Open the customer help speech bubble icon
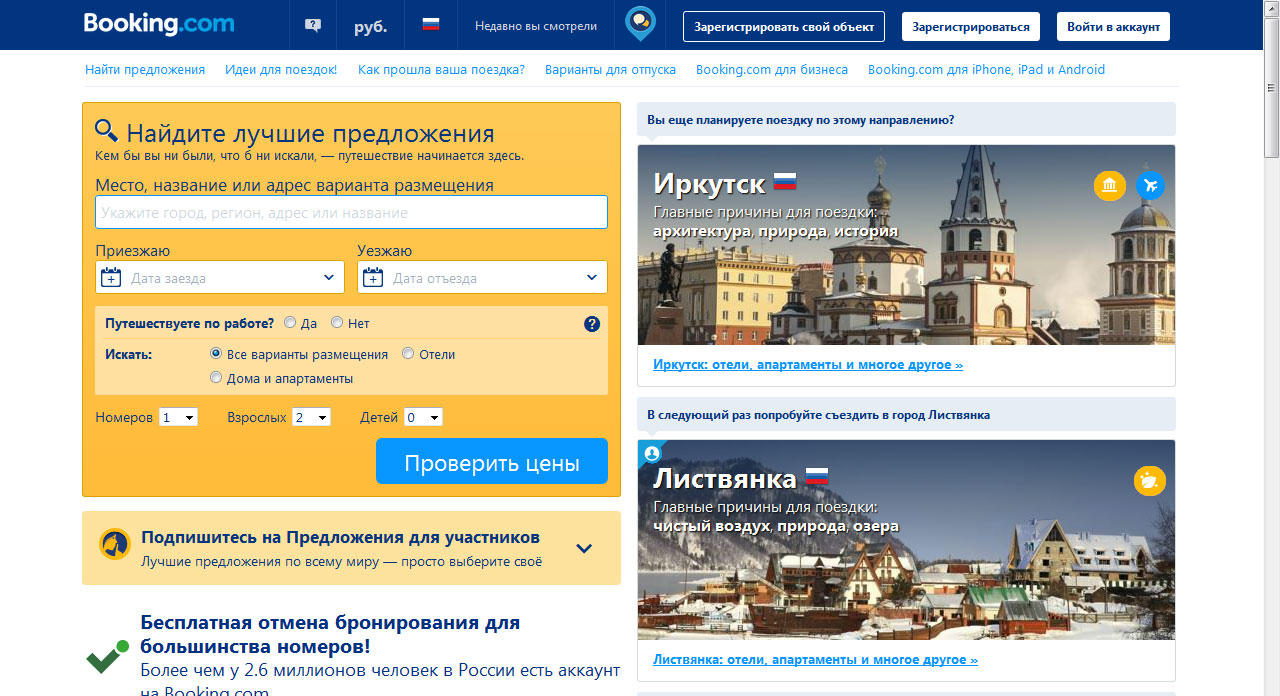The height and width of the screenshot is (696, 1280). click(313, 26)
